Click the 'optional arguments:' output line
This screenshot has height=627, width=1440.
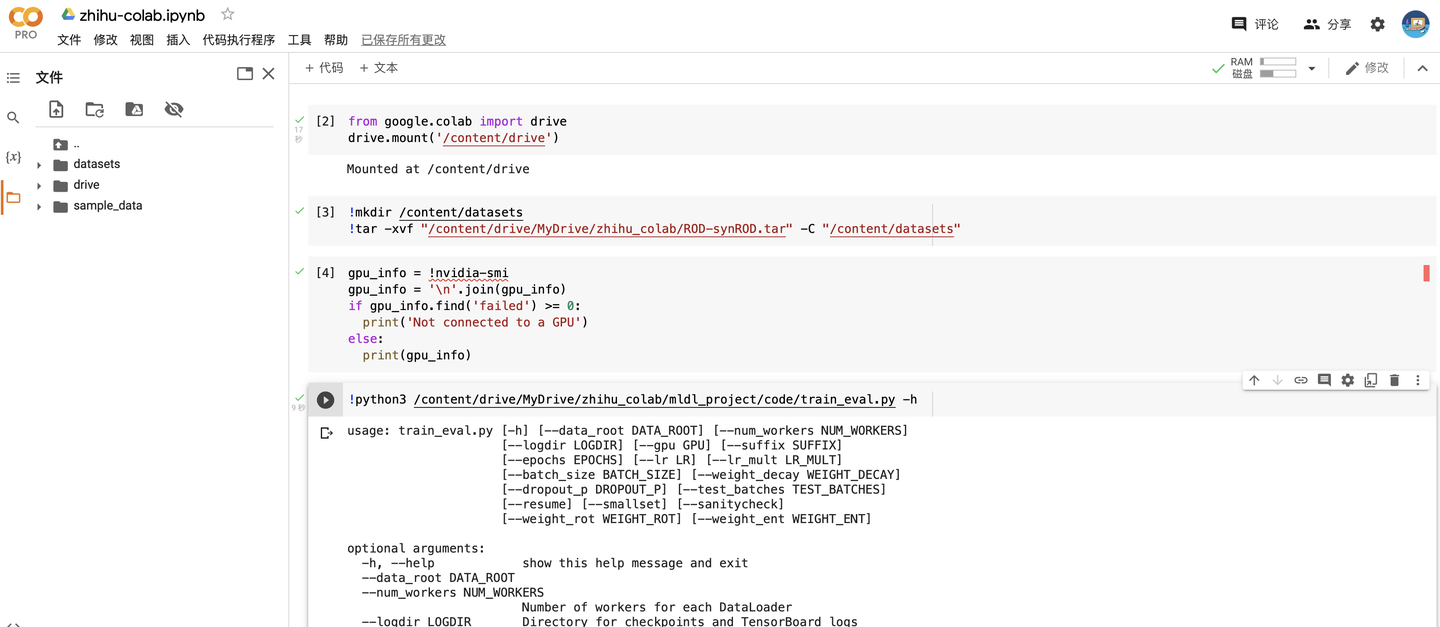point(416,548)
